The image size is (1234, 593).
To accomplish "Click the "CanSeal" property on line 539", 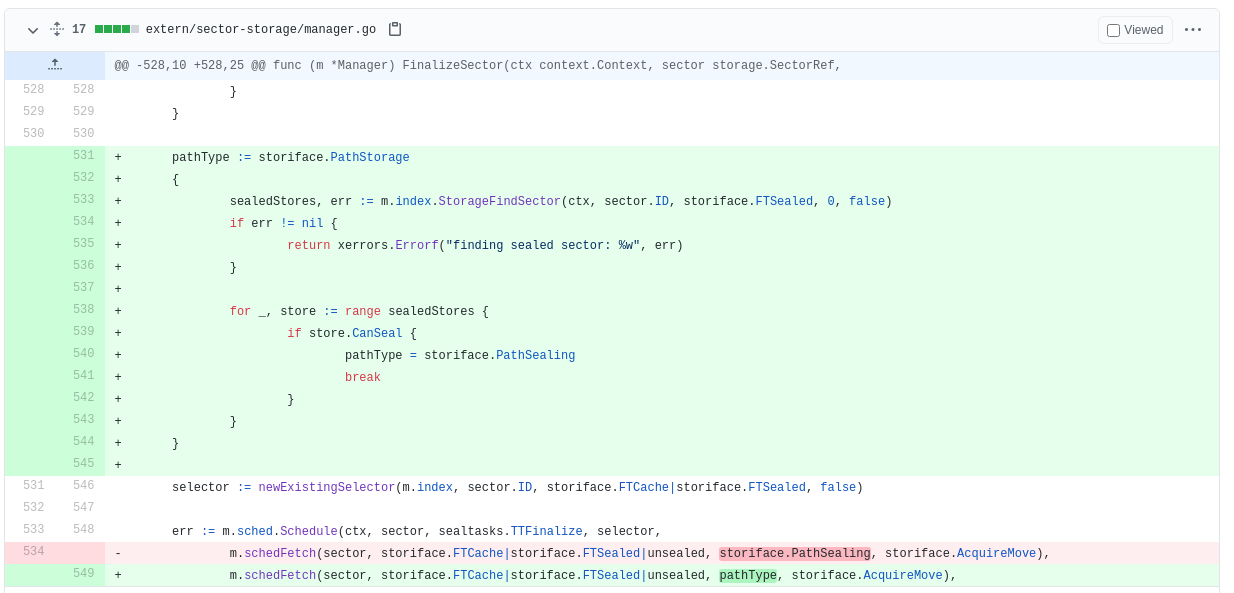I will point(377,334).
